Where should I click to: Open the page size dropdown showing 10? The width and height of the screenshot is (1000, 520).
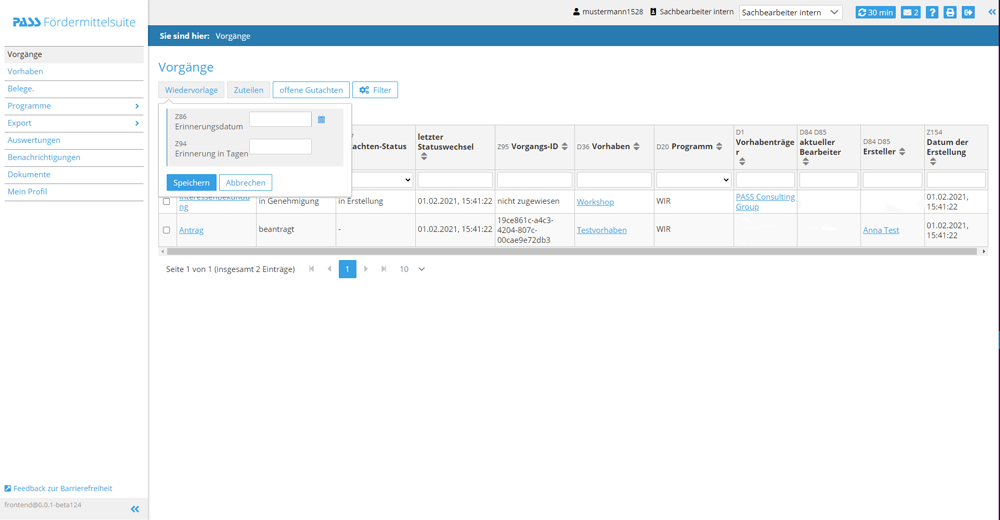(x=412, y=269)
